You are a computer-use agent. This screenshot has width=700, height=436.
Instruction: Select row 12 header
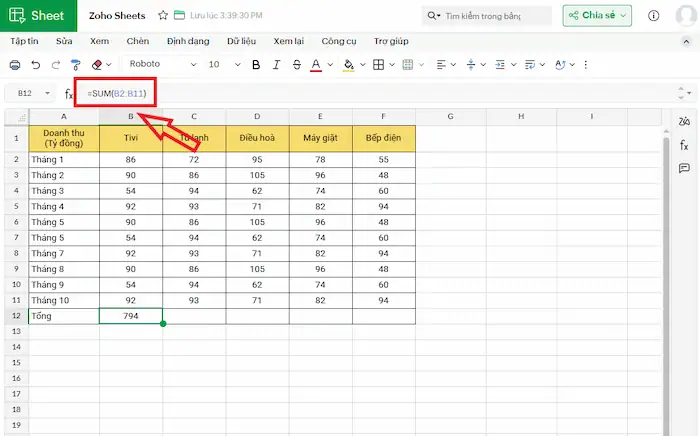17,316
